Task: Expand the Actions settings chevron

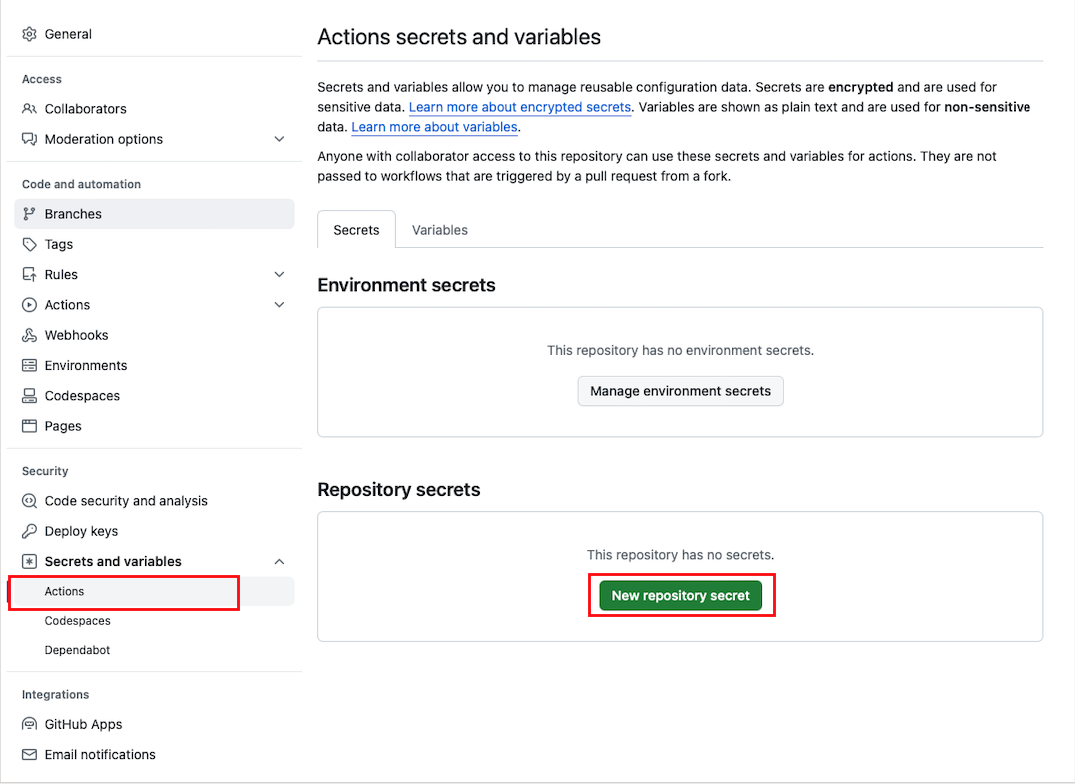Action: tap(279, 305)
